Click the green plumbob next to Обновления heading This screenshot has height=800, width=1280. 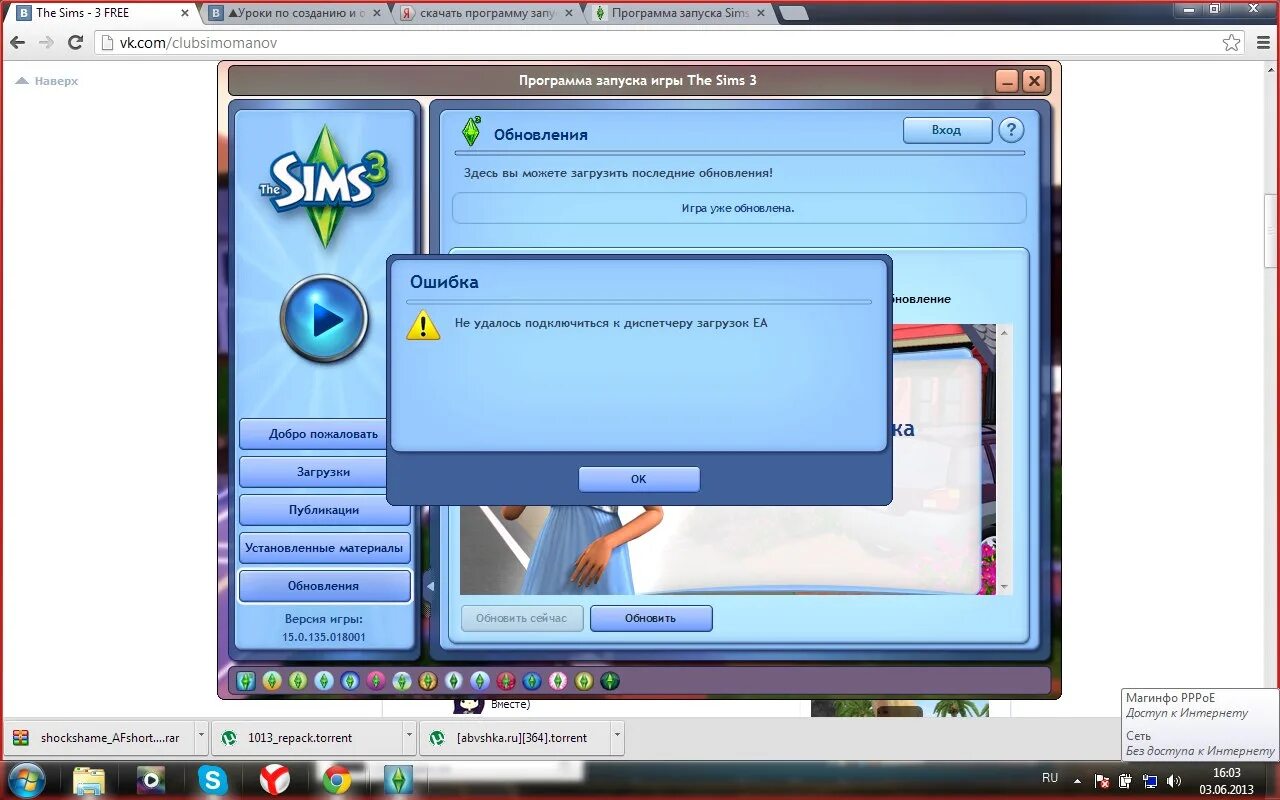pos(471,131)
